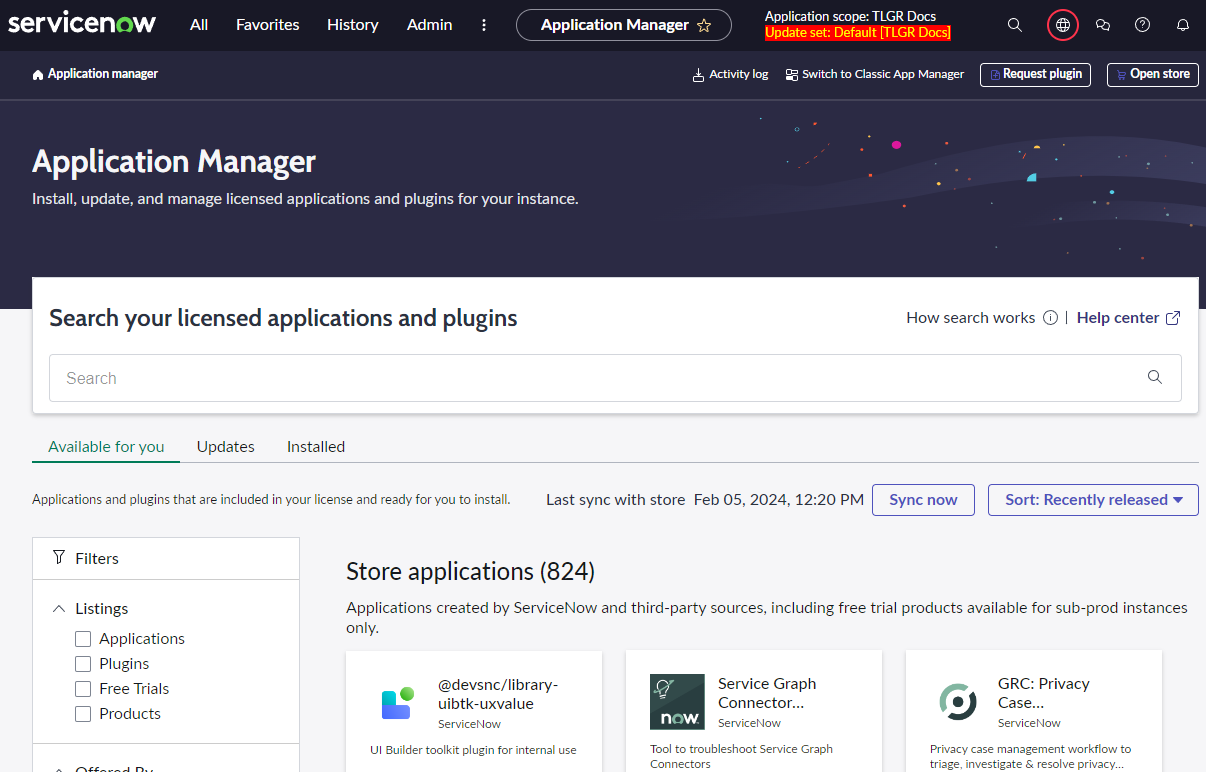Click the Filters panel header

click(x=166, y=558)
